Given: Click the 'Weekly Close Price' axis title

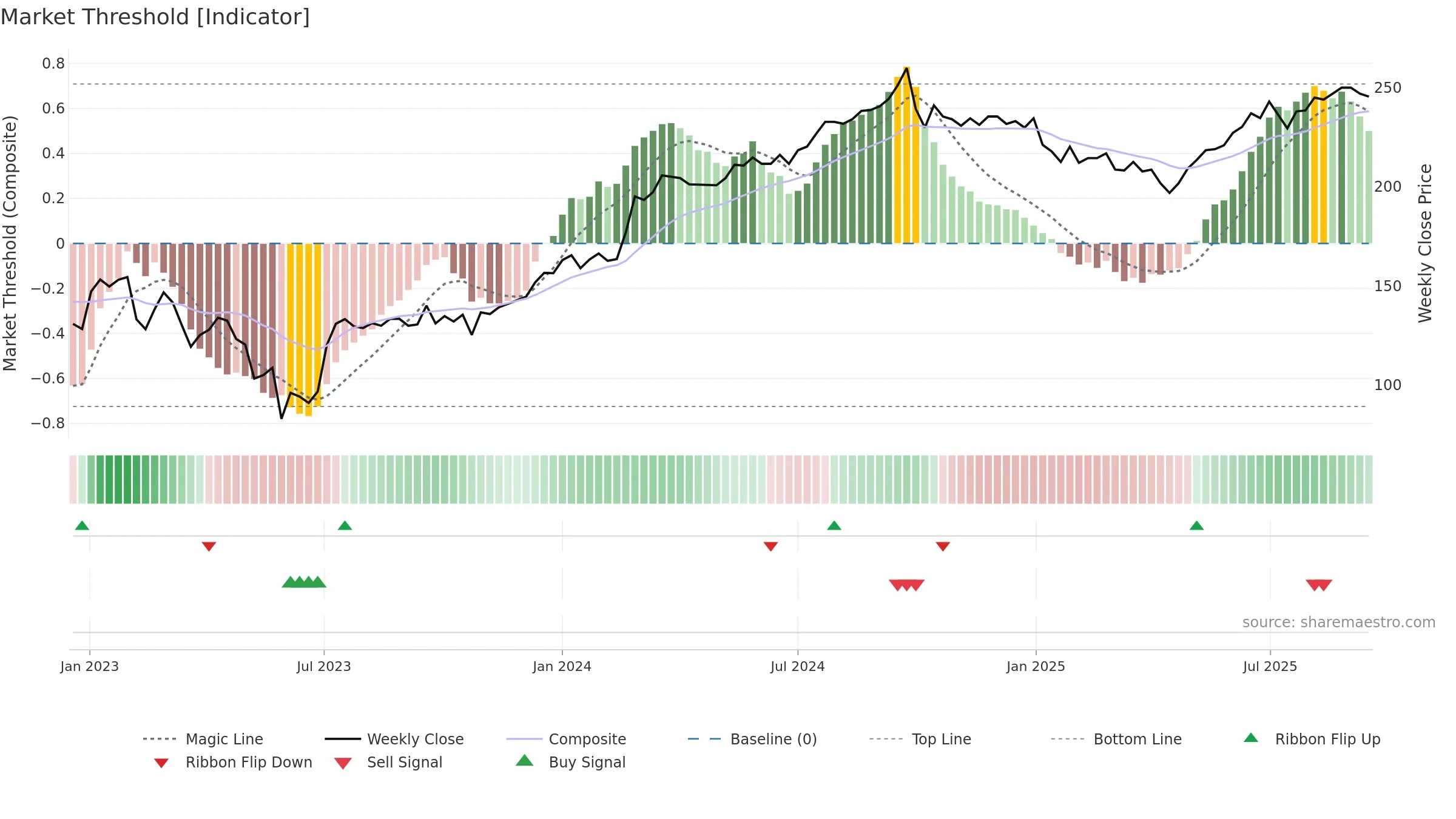Looking at the screenshot, I should pyautogui.click(x=1425, y=243).
